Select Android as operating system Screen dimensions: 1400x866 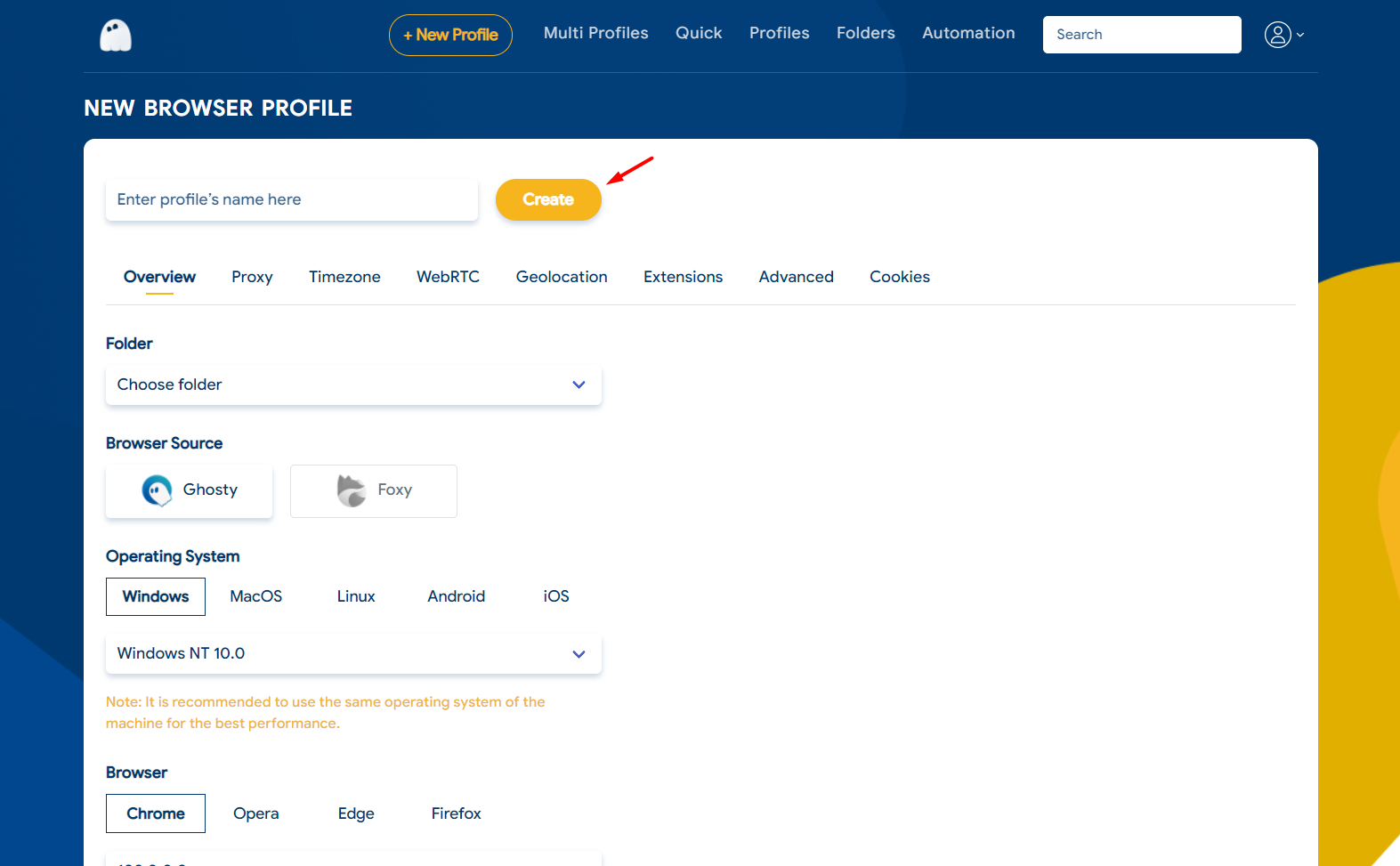(456, 596)
